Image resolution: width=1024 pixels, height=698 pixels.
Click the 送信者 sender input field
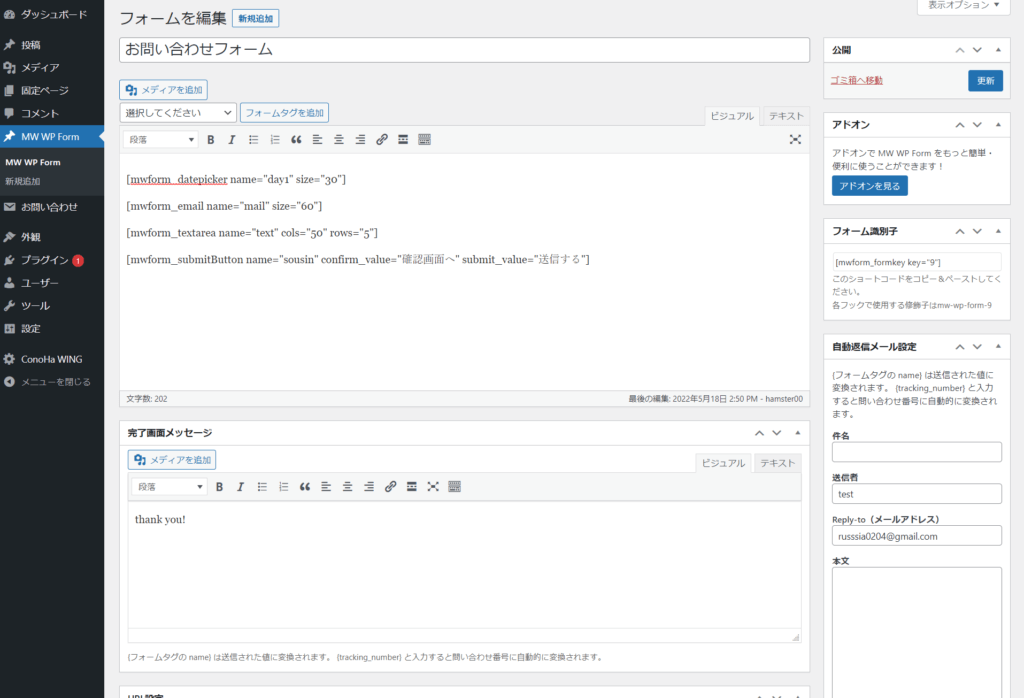point(916,494)
